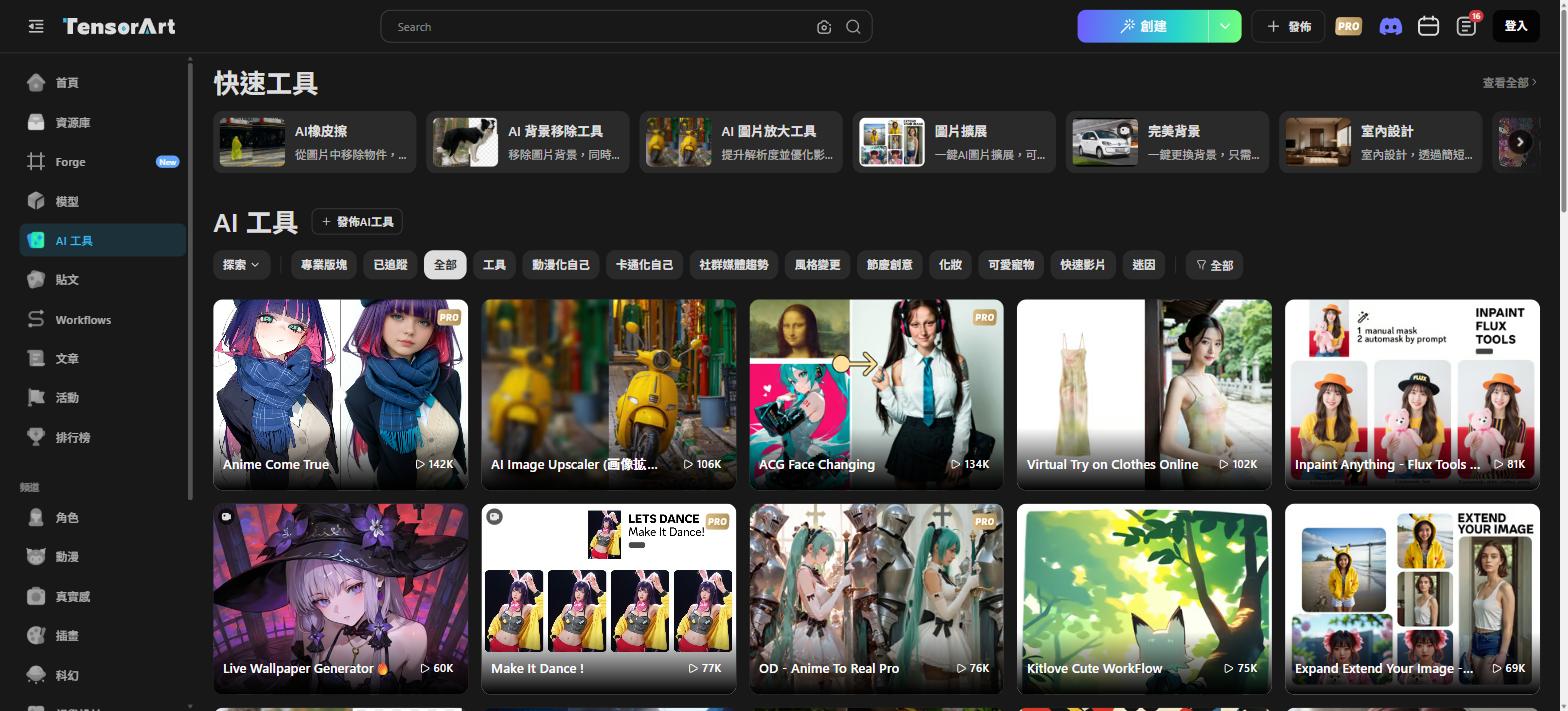Select 科幻 sci-fi UFO icon
Image resolution: width=1568 pixels, height=711 pixels.
point(36,675)
